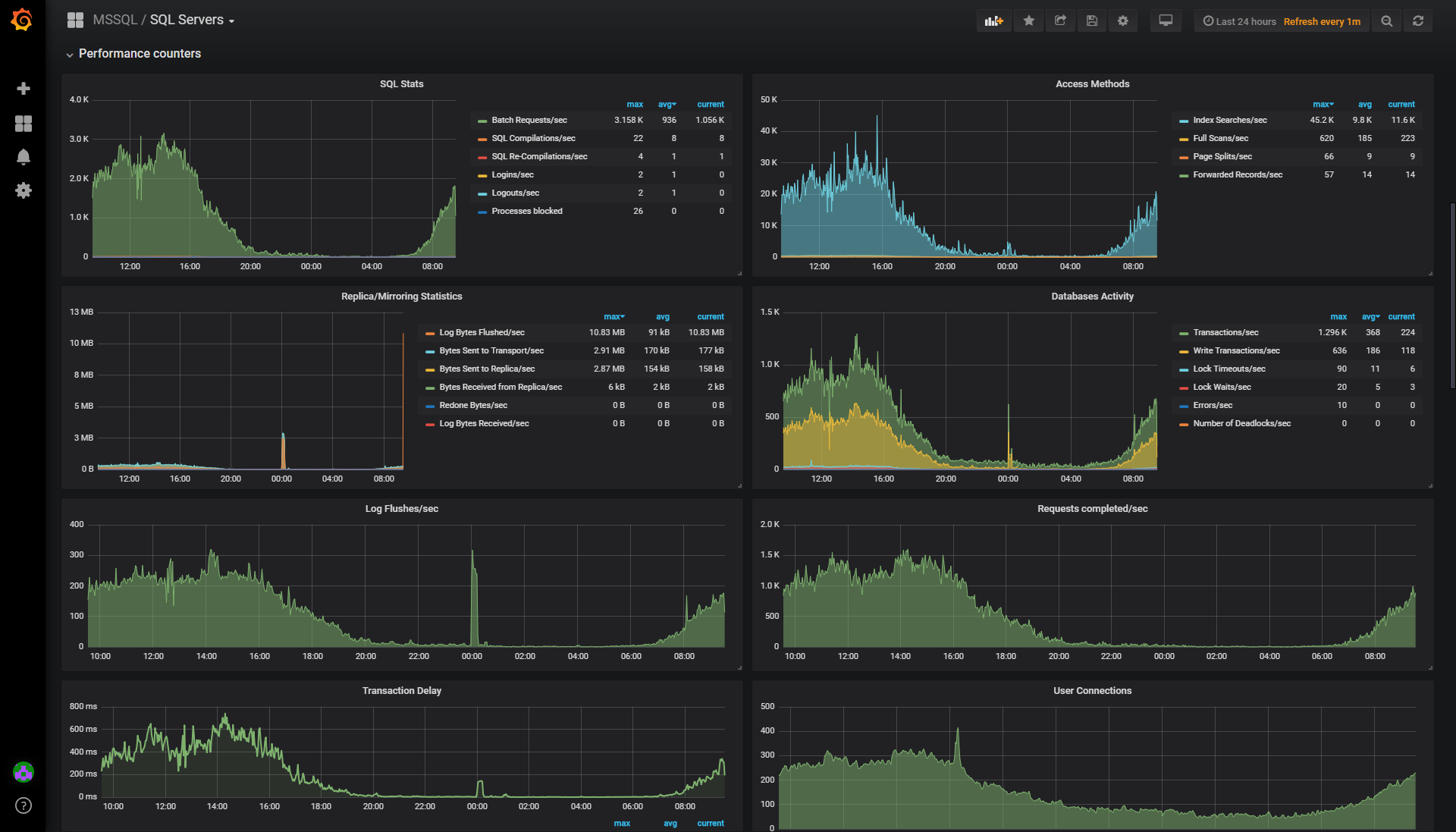Open the Configuration gear in sidebar
Image resolution: width=1456 pixels, height=832 pixels.
tap(24, 190)
